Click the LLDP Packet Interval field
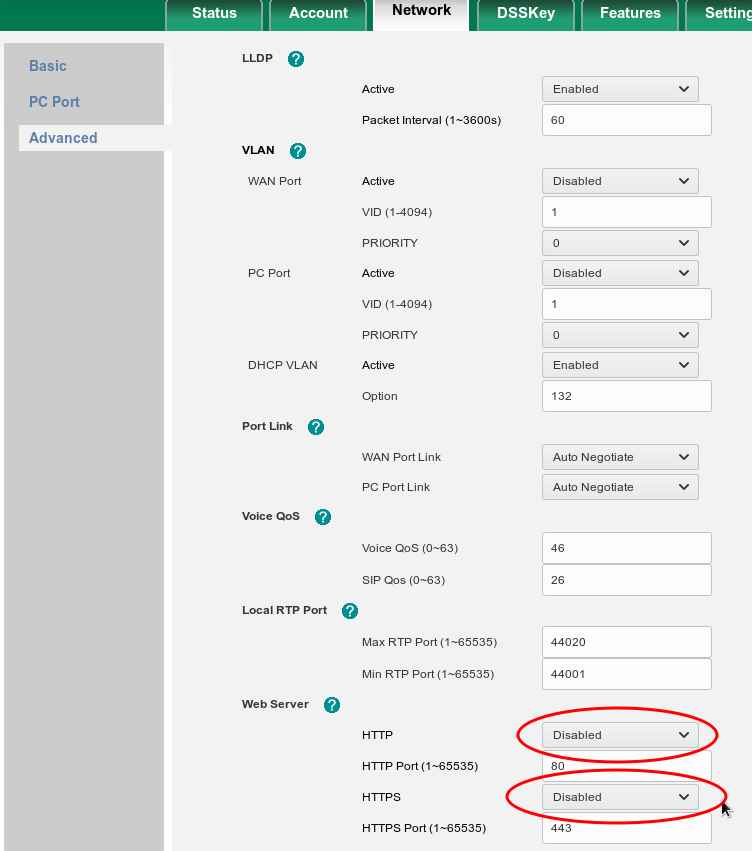The image size is (752, 851). pos(626,120)
